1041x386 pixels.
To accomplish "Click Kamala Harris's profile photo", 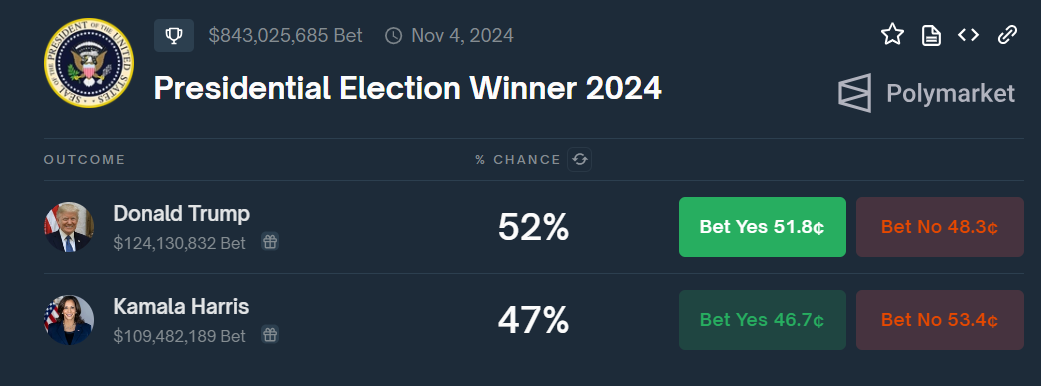I will pos(69,320).
